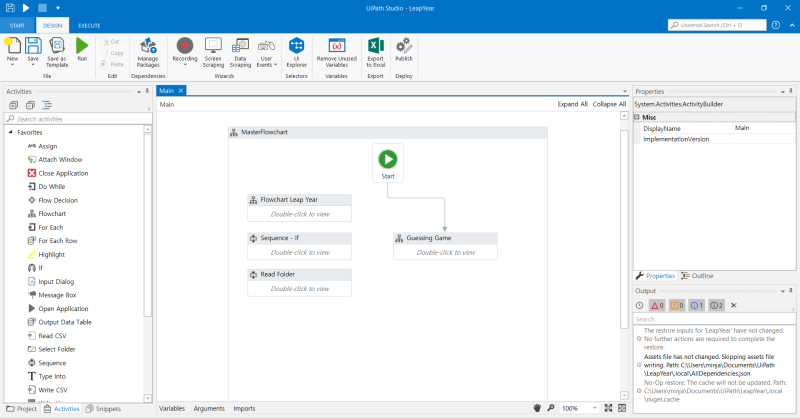Edit the DisplayName value Main
Screen dimensions: 800x419
(764, 129)
